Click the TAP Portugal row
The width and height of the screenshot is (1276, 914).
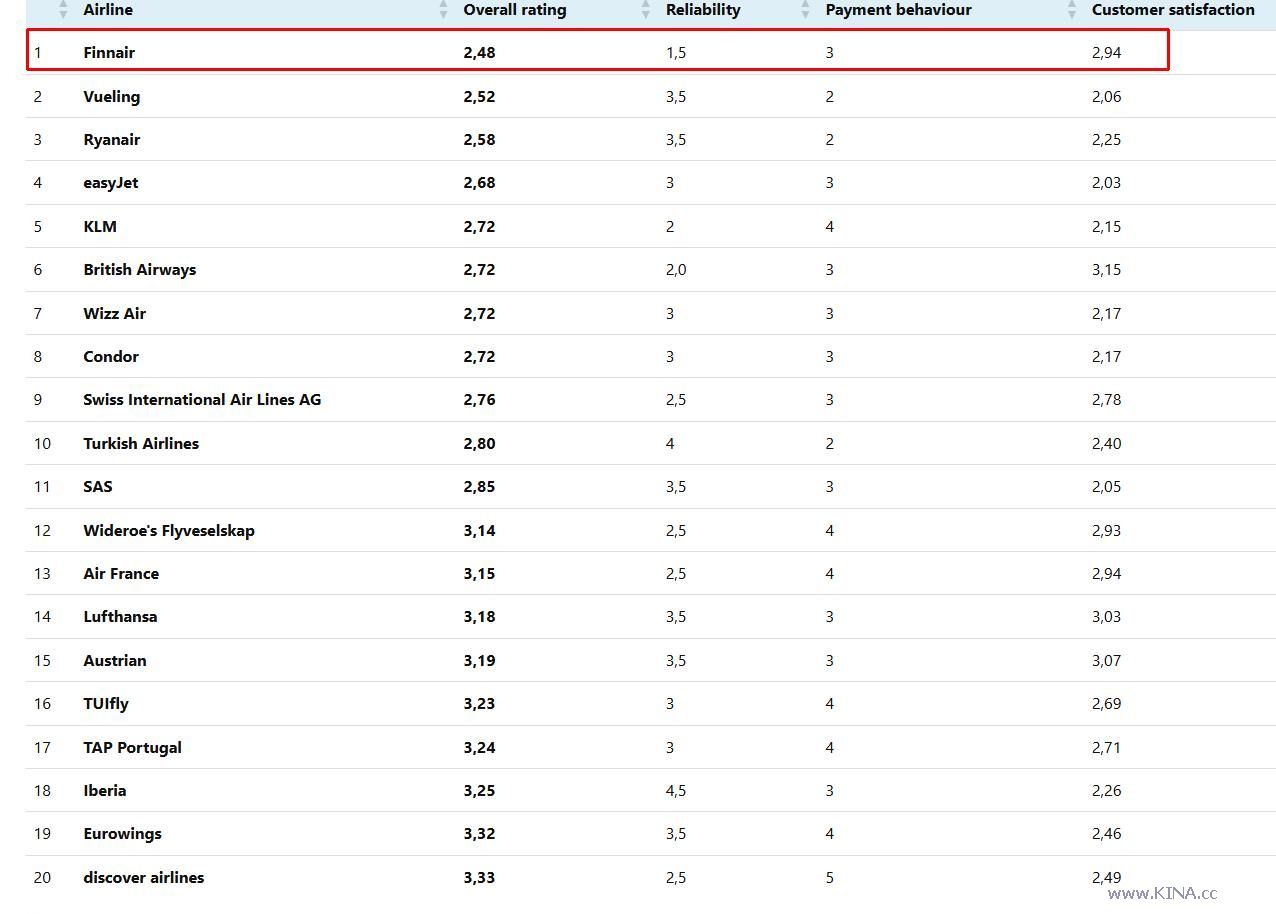click(132, 748)
